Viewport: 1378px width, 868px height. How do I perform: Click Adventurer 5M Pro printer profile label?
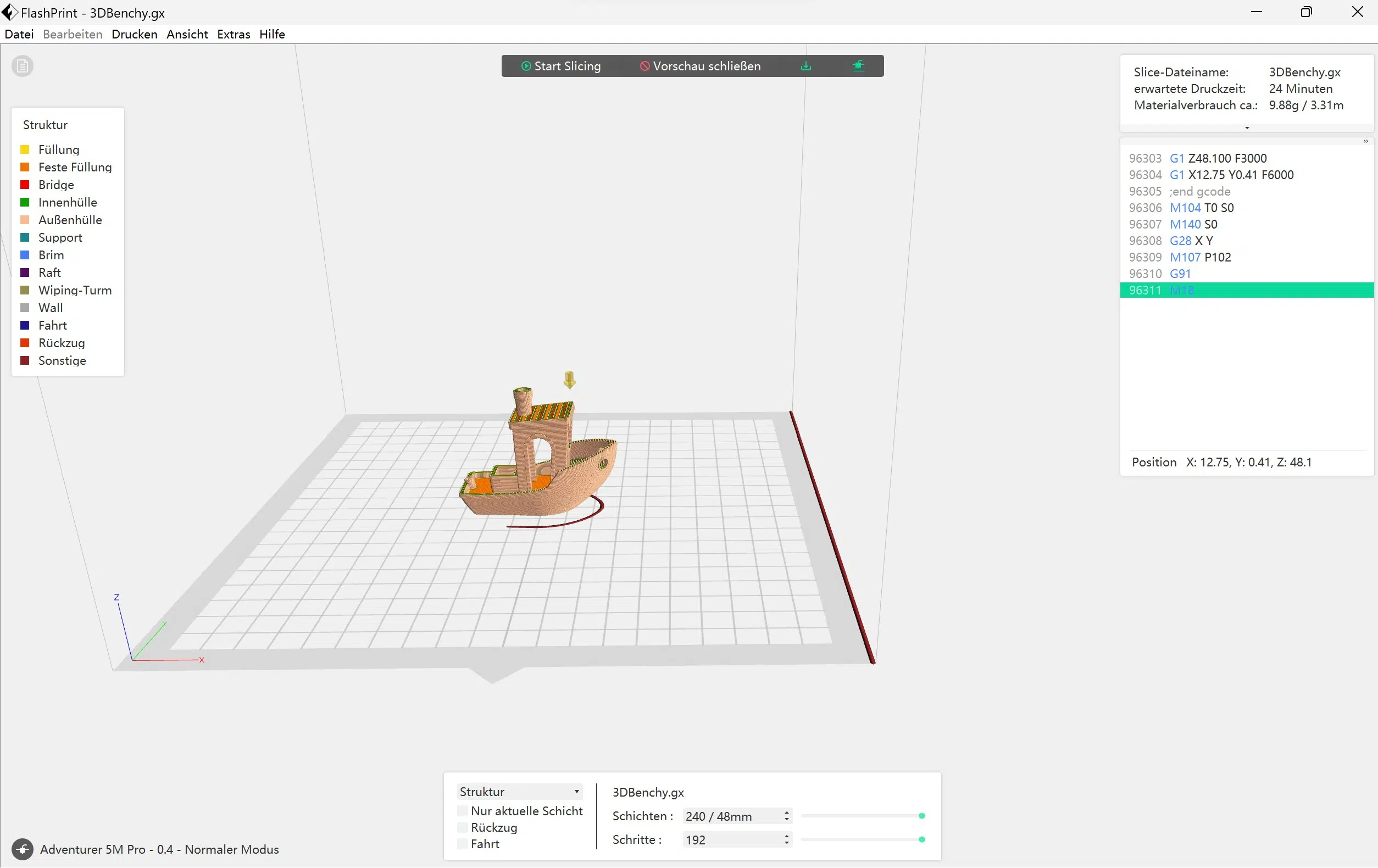(159, 849)
